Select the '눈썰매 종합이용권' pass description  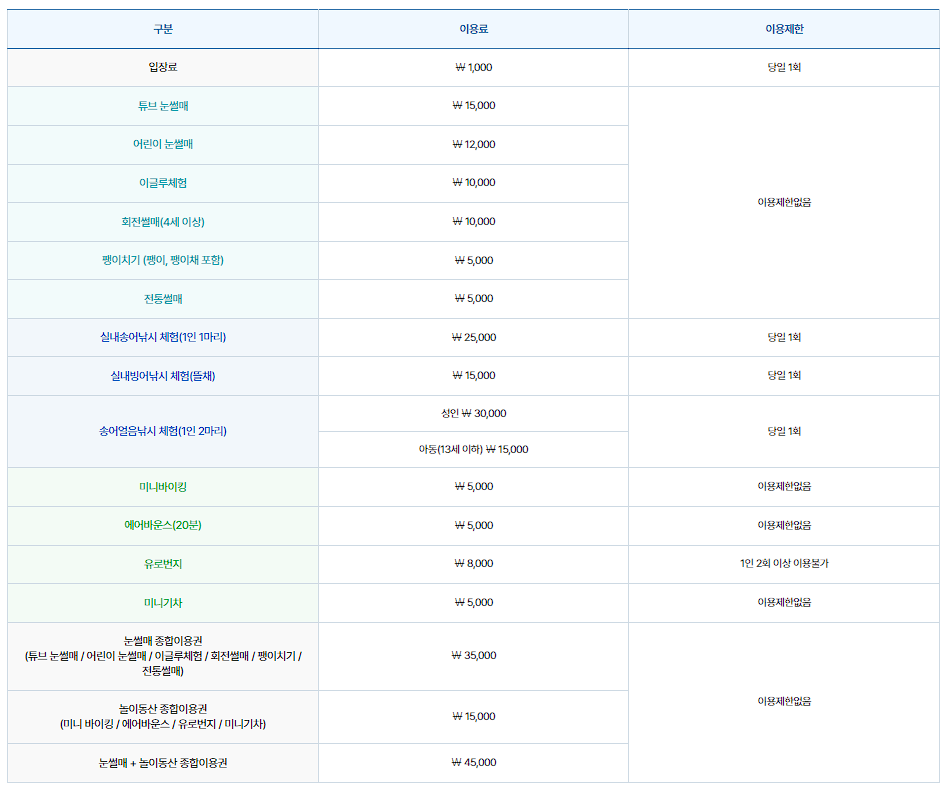[x=163, y=656]
